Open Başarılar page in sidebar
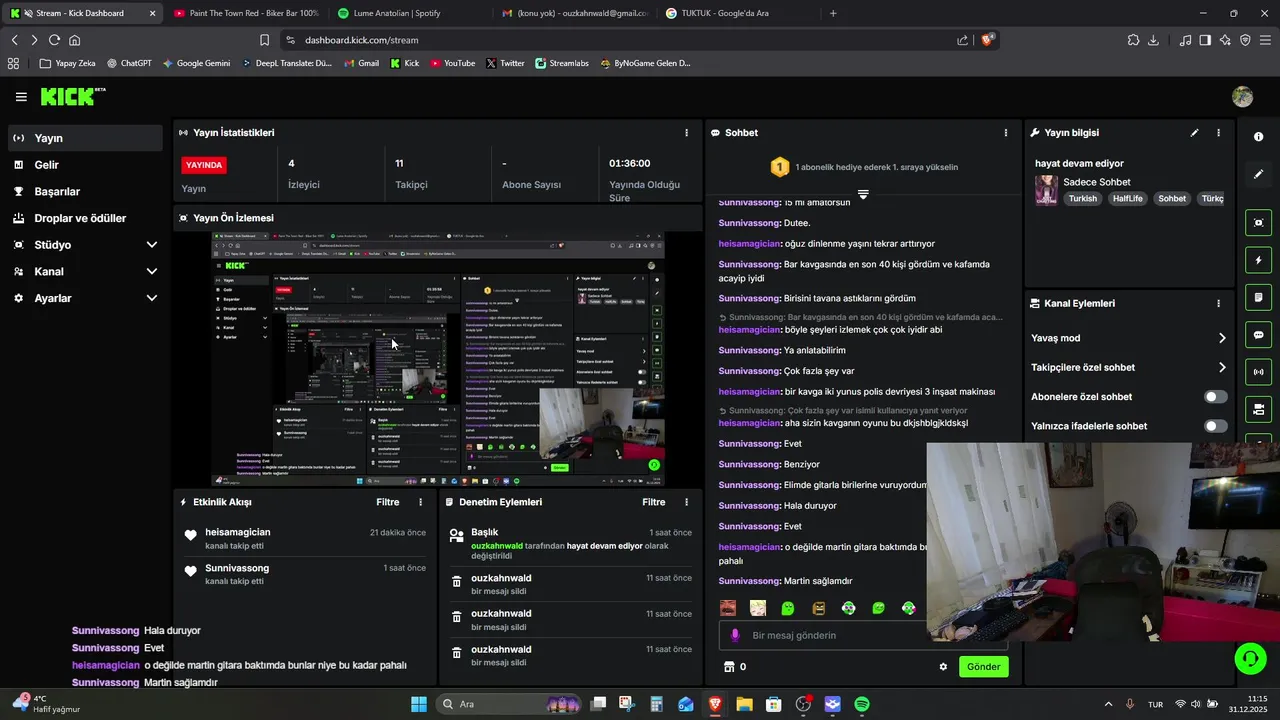Image resolution: width=1280 pixels, height=720 pixels. [x=85, y=191]
